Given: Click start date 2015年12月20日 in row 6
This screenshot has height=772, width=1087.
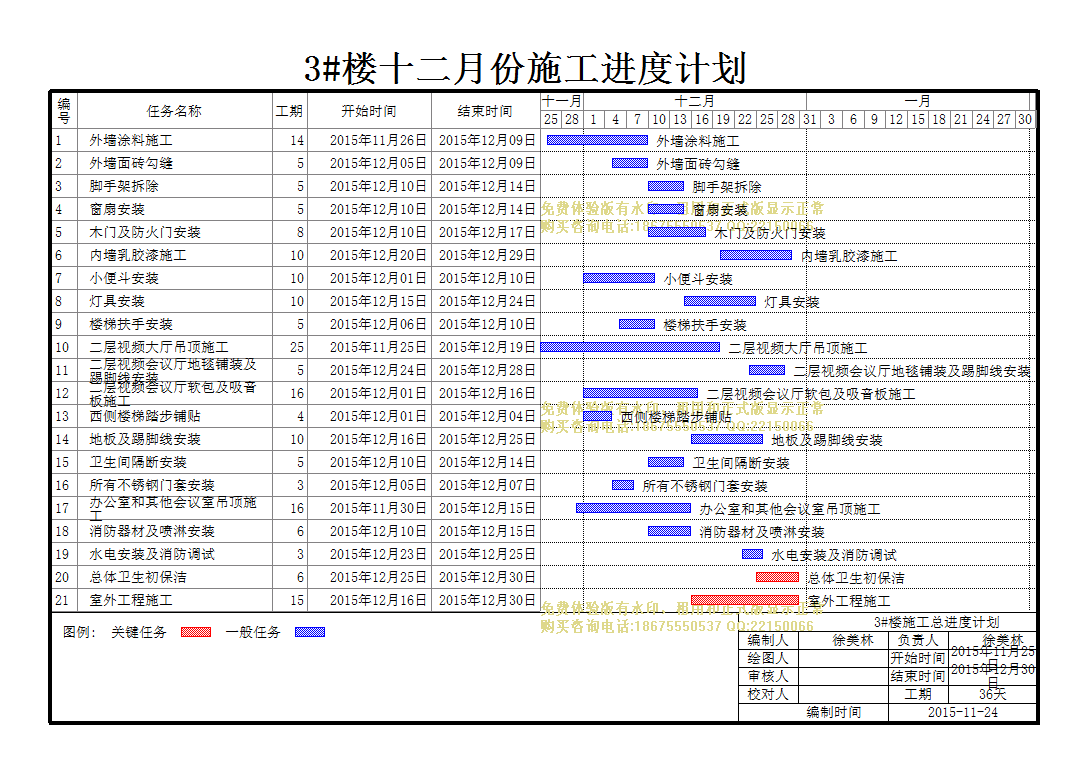Looking at the screenshot, I should pos(378,255).
